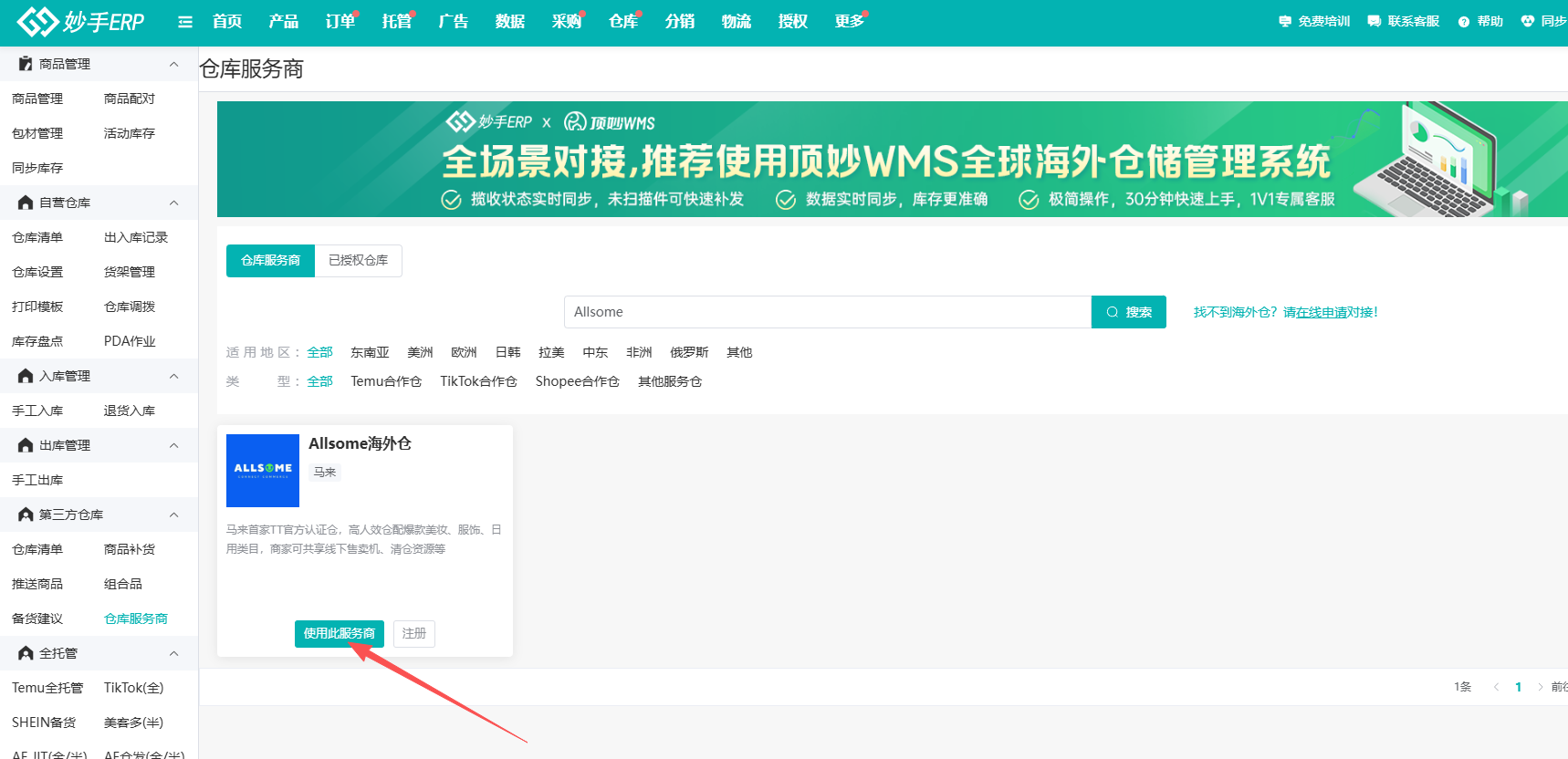Open 联系客服 in the top bar
Viewport: 1568px width, 759px height.
pos(1404,22)
